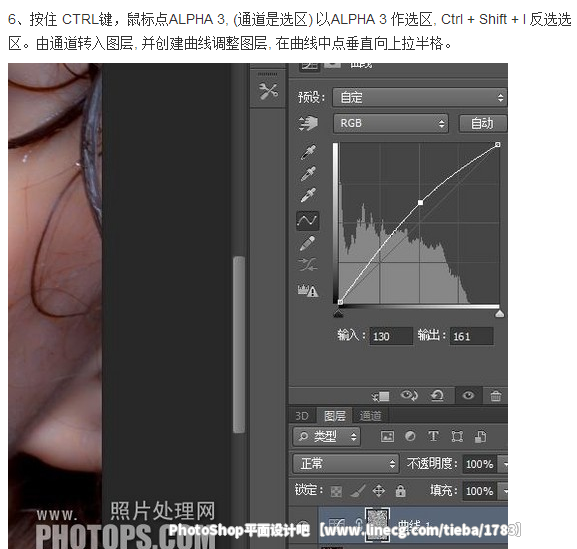Click view previous state icon
Screen dimensions: 577x549
[409, 396]
